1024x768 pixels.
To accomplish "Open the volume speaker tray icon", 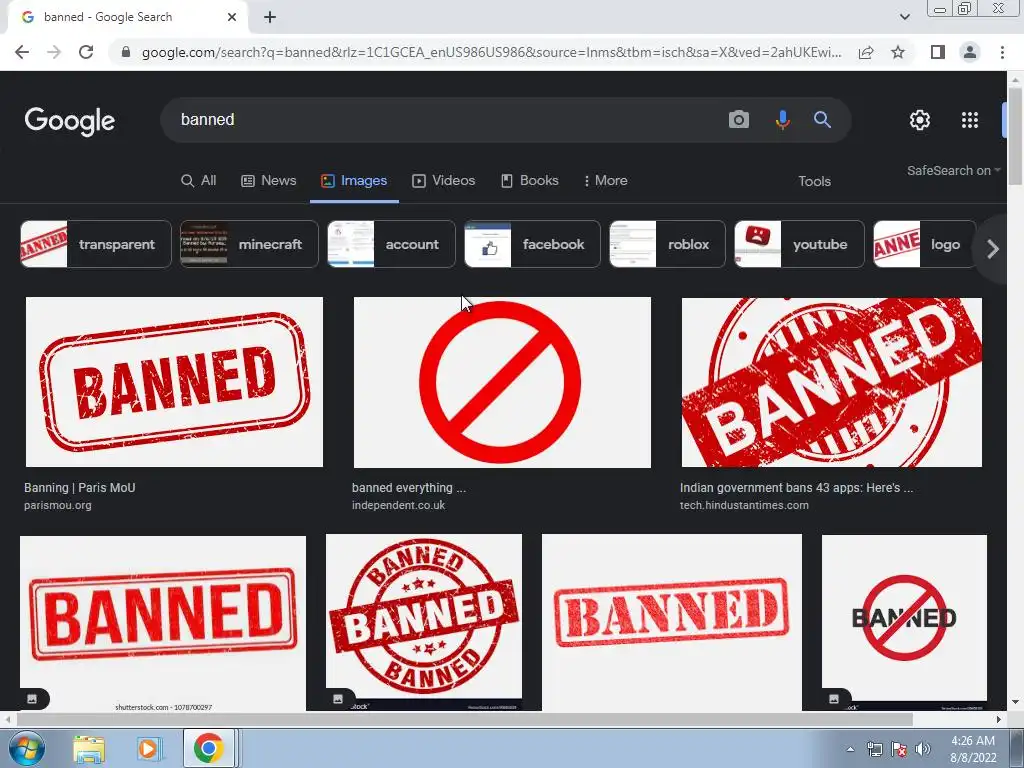I will (x=922, y=750).
